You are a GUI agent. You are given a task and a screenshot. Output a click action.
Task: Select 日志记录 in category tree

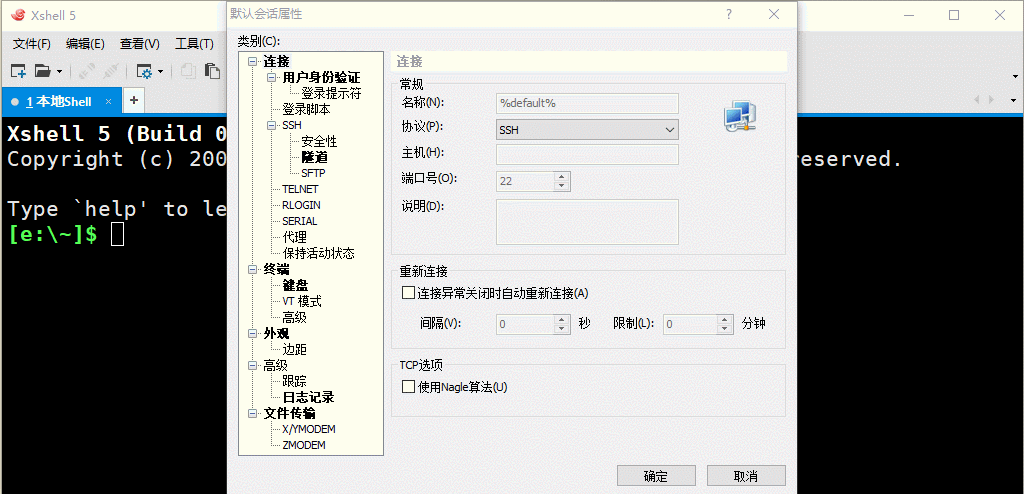pyautogui.click(x=308, y=397)
